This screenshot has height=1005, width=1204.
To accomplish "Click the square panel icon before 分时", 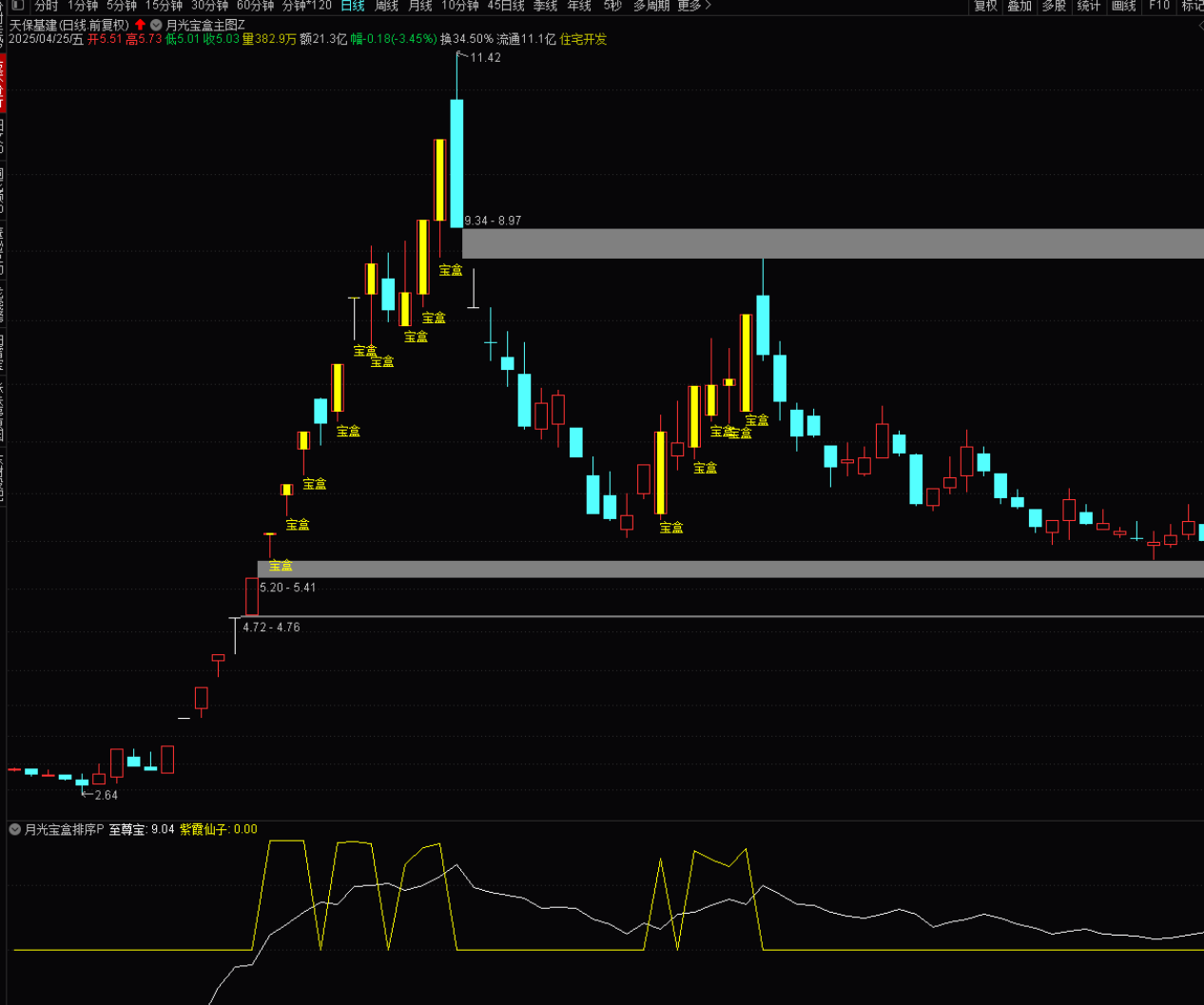I will click(16, 6).
